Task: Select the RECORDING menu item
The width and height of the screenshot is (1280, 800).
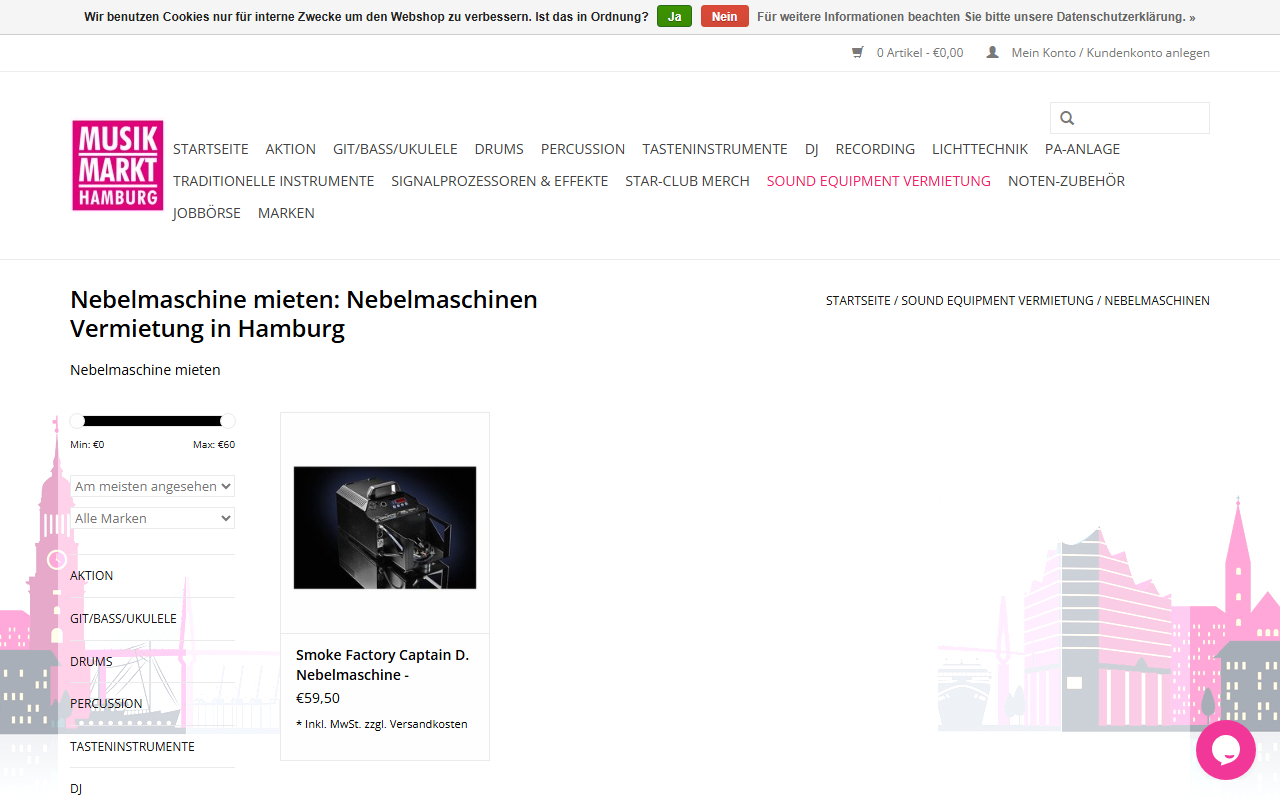Action: pos(875,149)
